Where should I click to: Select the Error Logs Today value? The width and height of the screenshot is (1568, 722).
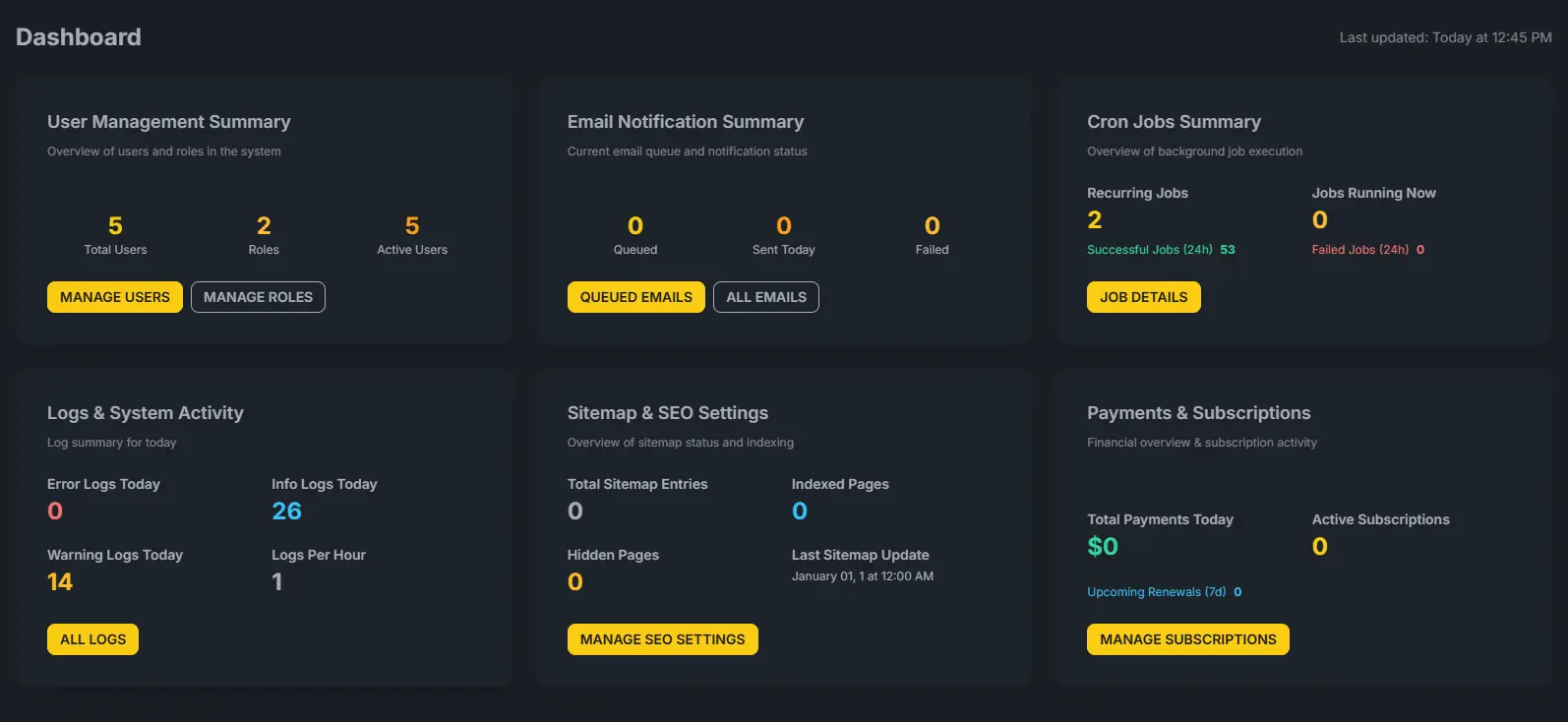[x=55, y=511]
